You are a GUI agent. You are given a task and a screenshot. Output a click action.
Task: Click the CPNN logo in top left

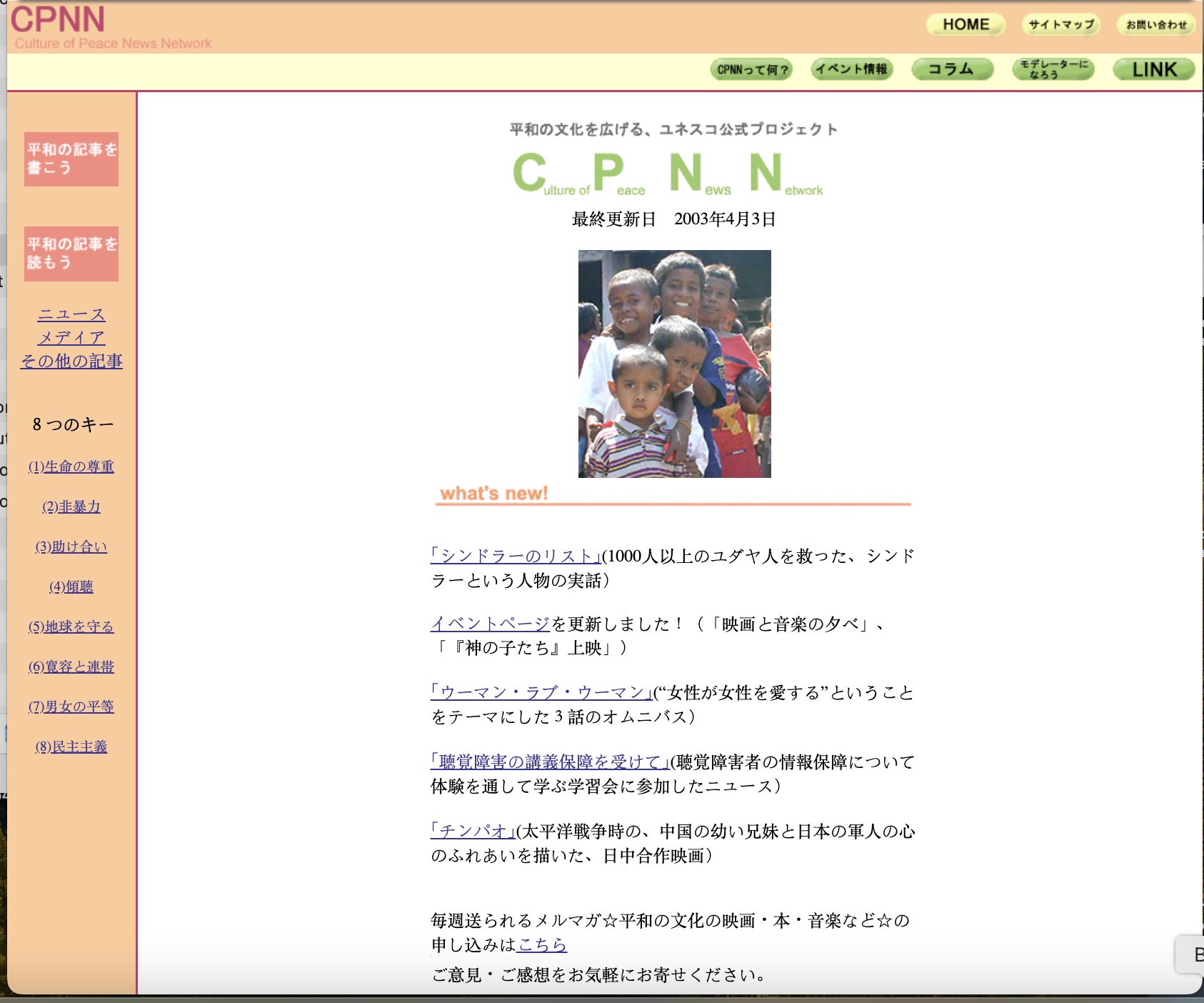click(59, 20)
